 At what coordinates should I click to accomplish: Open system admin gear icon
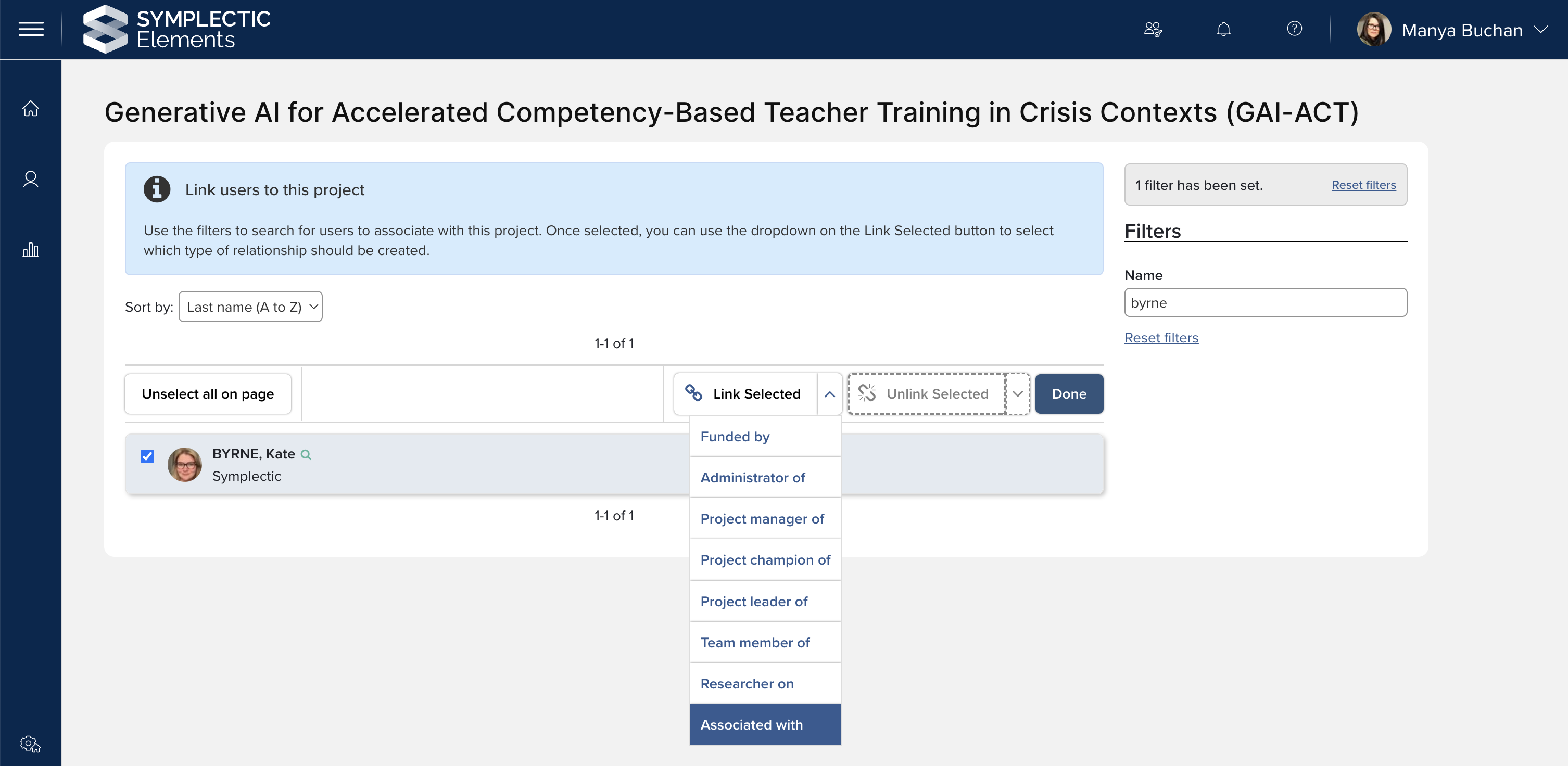pyautogui.click(x=30, y=744)
